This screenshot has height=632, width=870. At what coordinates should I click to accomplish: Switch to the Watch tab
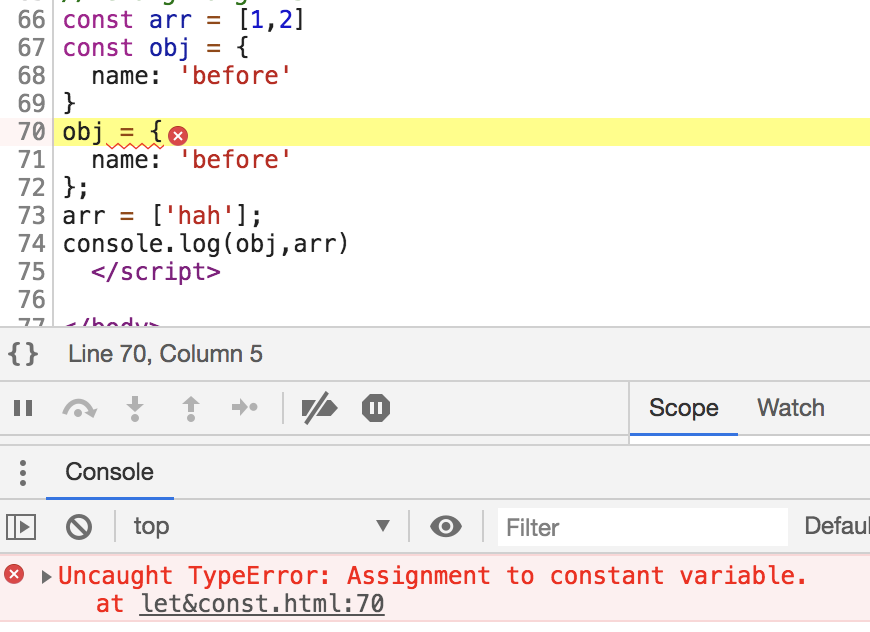(791, 408)
